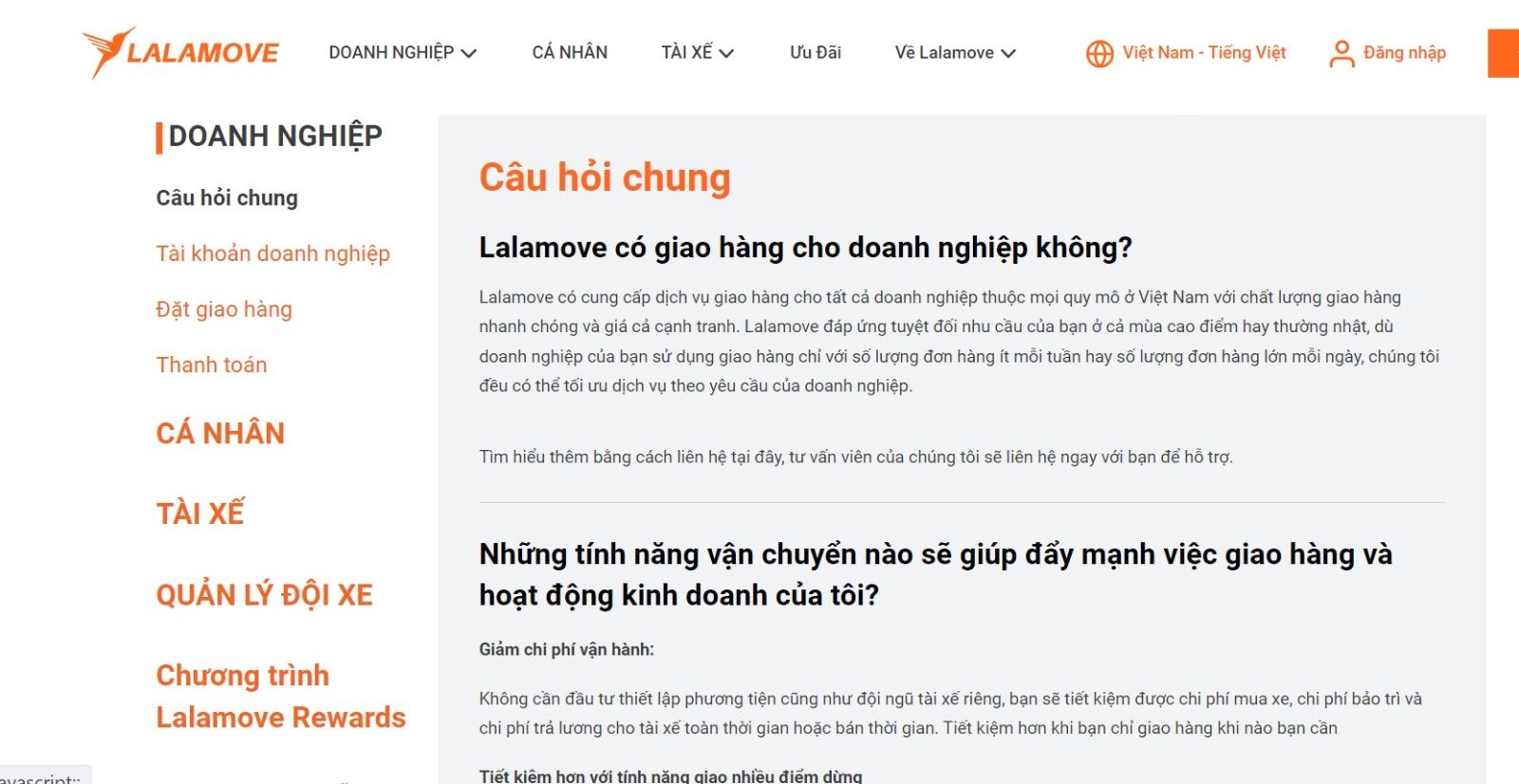Open the Ưu Đãi top menu item
1519x784 pixels.
[816, 52]
